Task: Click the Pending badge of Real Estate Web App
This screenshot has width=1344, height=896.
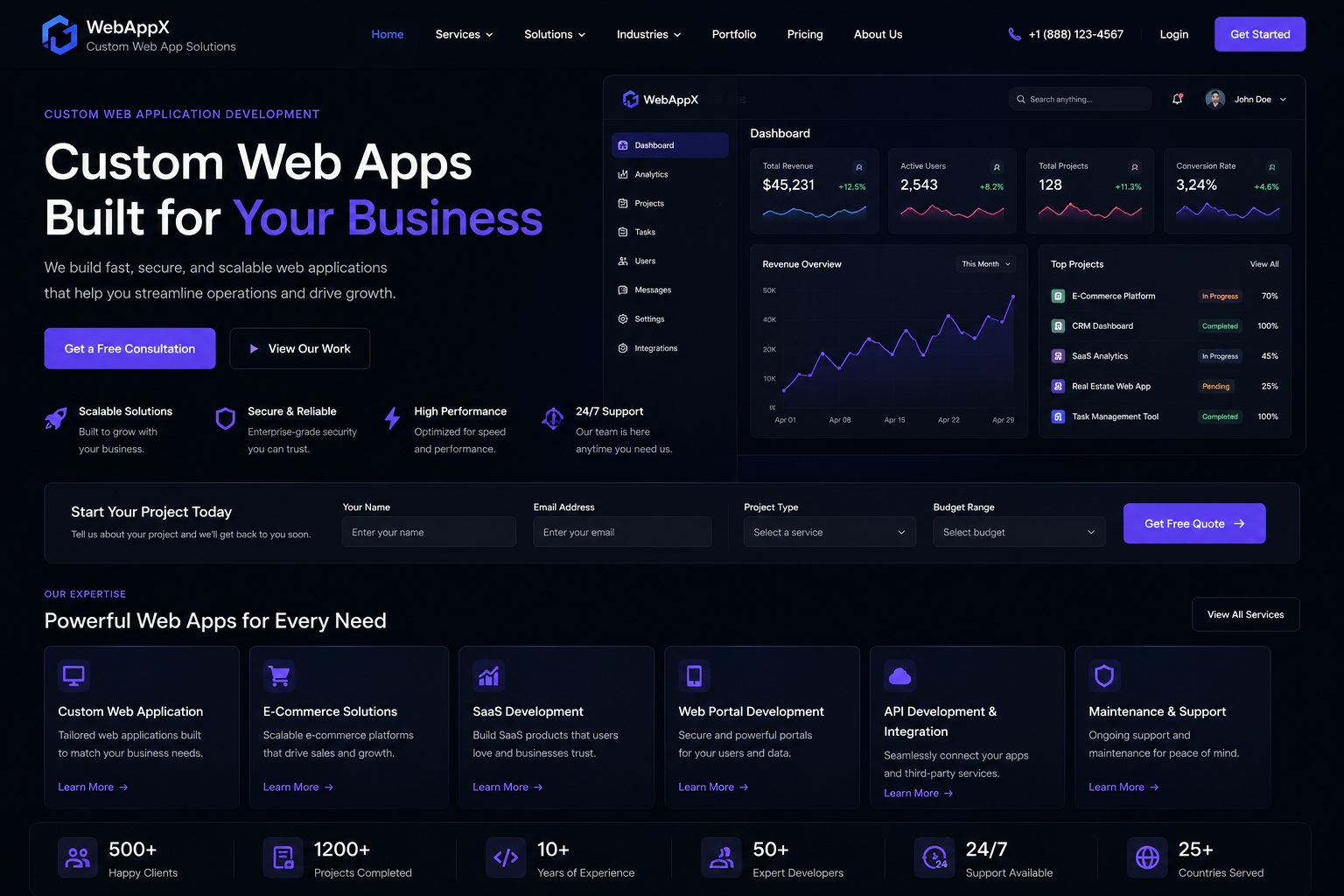Action: point(1216,387)
